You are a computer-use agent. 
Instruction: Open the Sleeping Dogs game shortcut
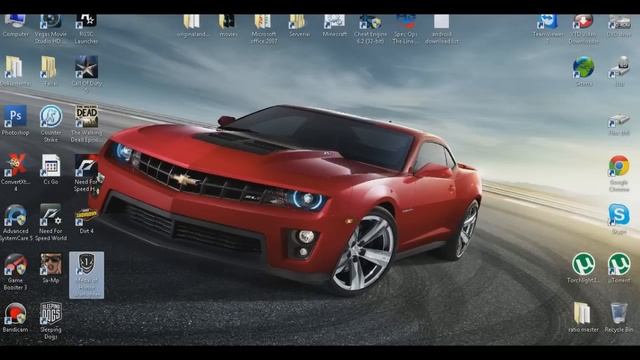51,320
